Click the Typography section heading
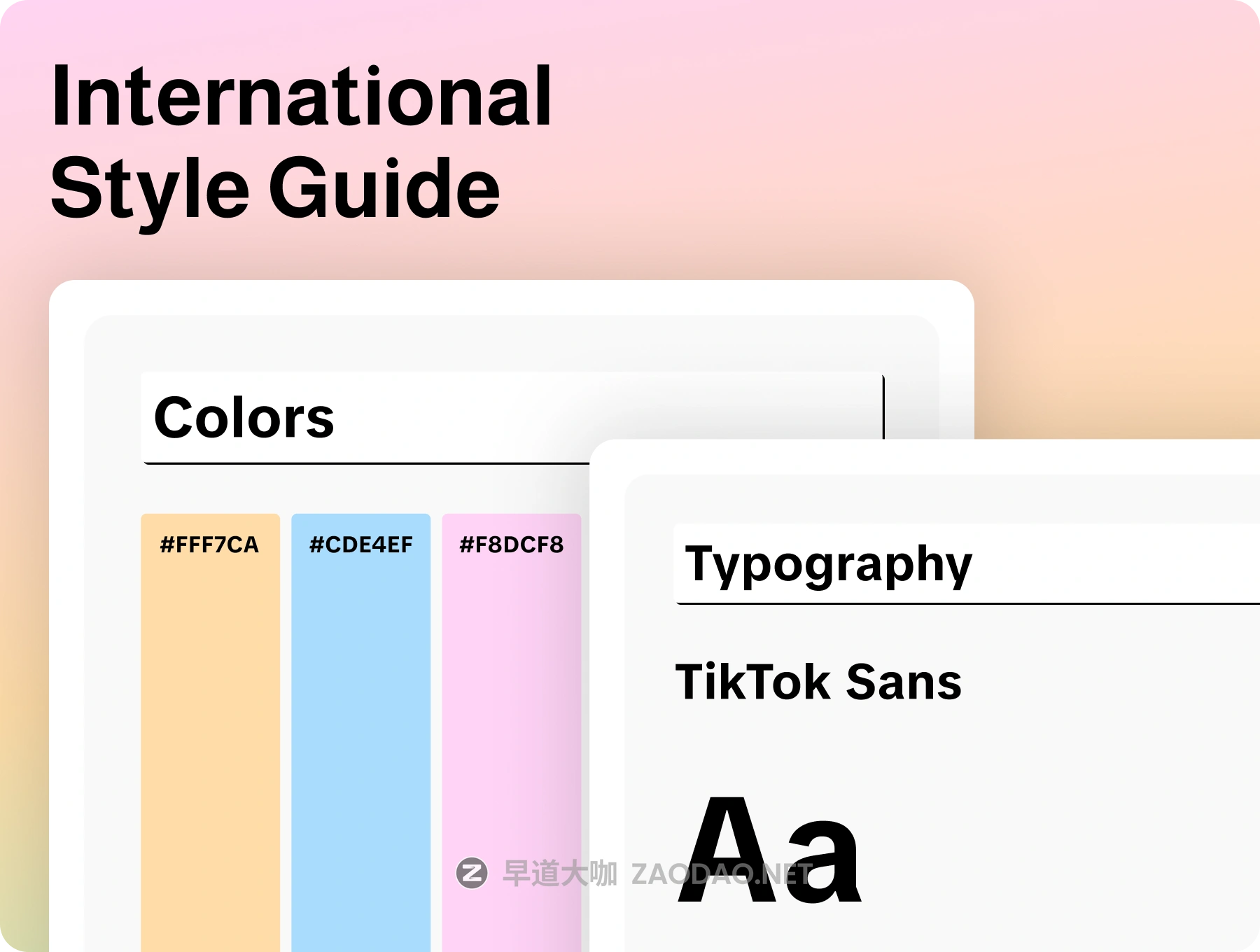 [x=828, y=564]
